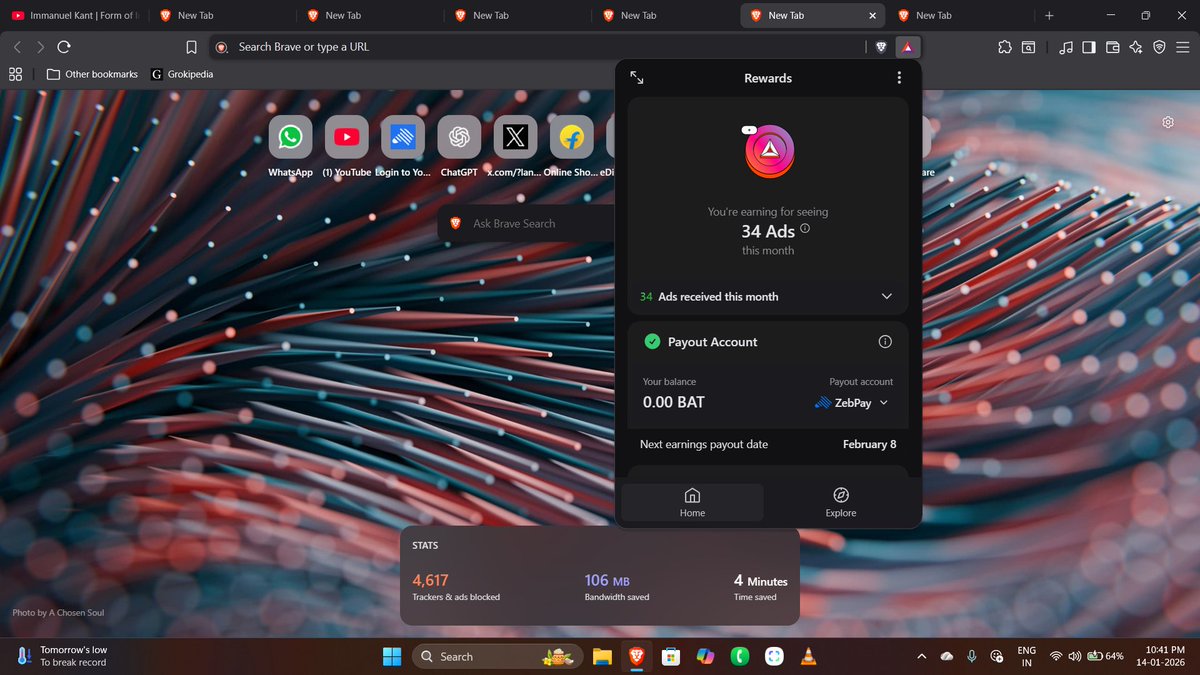This screenshot has height=675, width=1200.
Task: Open the Extensions puzzle icon
Action: coord(1005,47)
